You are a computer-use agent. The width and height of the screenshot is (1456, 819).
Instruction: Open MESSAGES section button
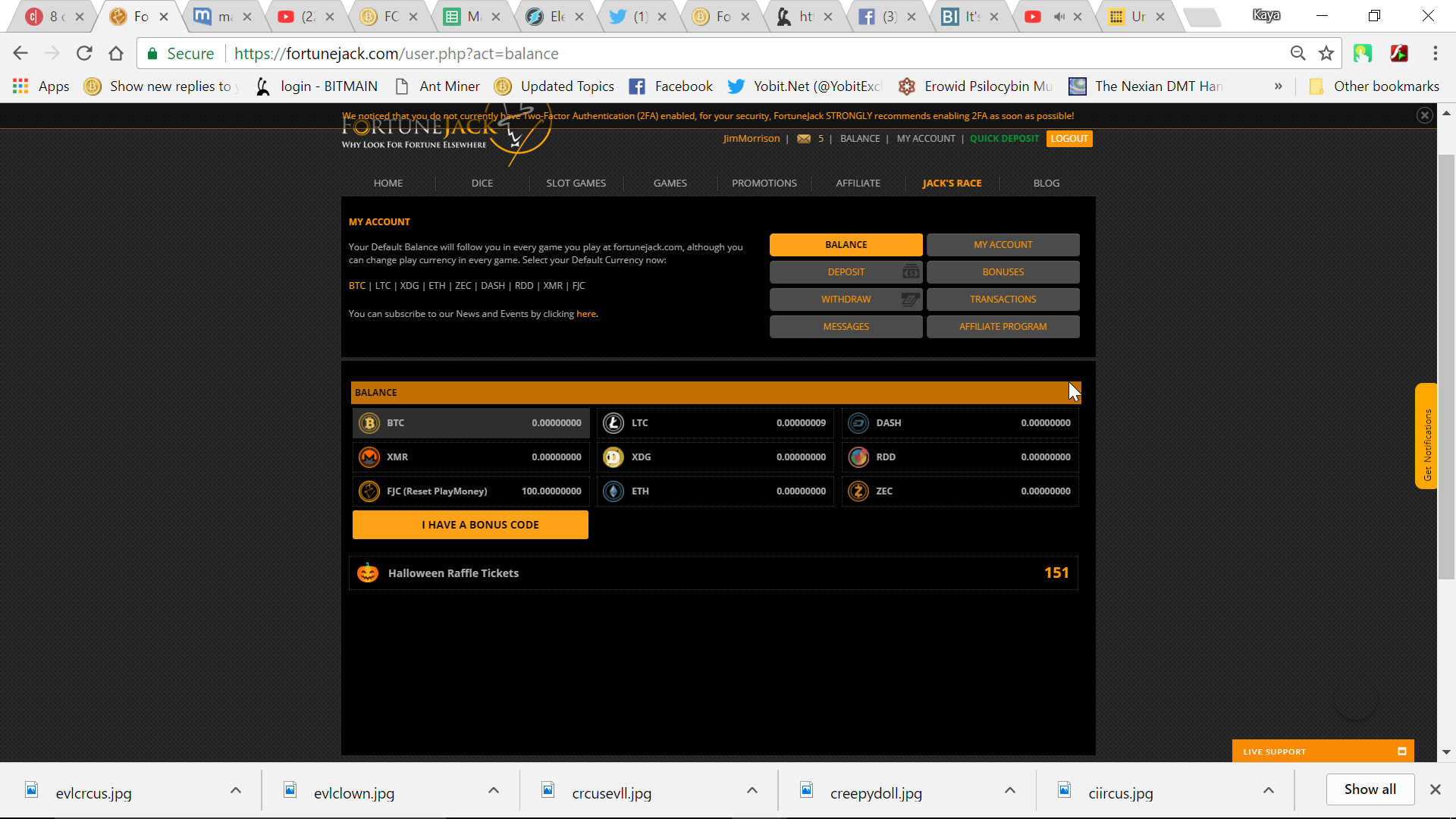click(x=846, y=327)
